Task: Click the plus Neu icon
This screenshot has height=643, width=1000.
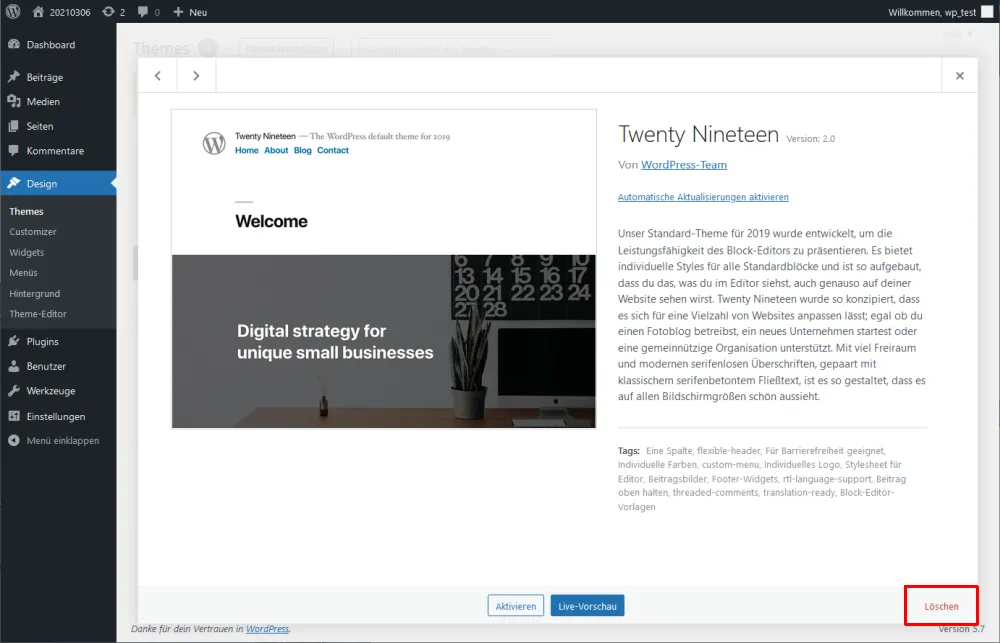Action: coord(178,12)
